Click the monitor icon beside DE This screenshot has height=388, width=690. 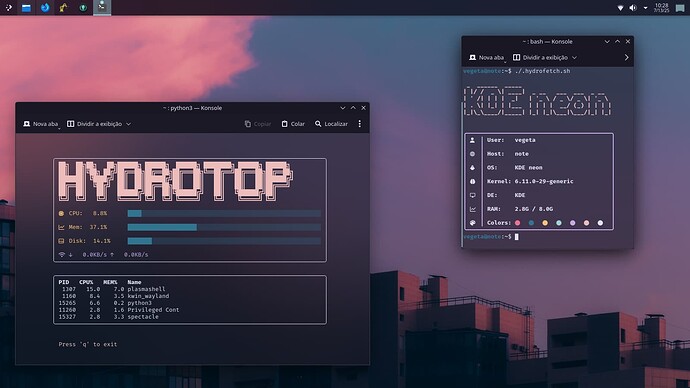473,195
